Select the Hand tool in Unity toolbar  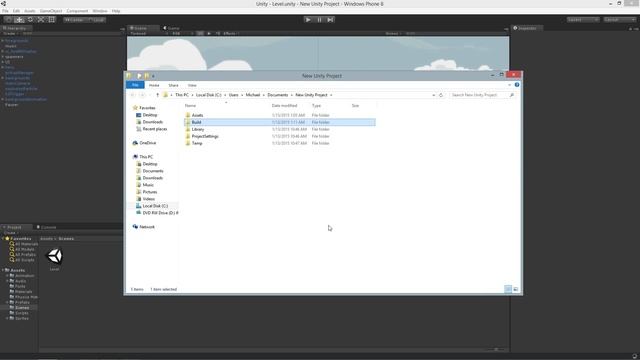tap(8, 20)
